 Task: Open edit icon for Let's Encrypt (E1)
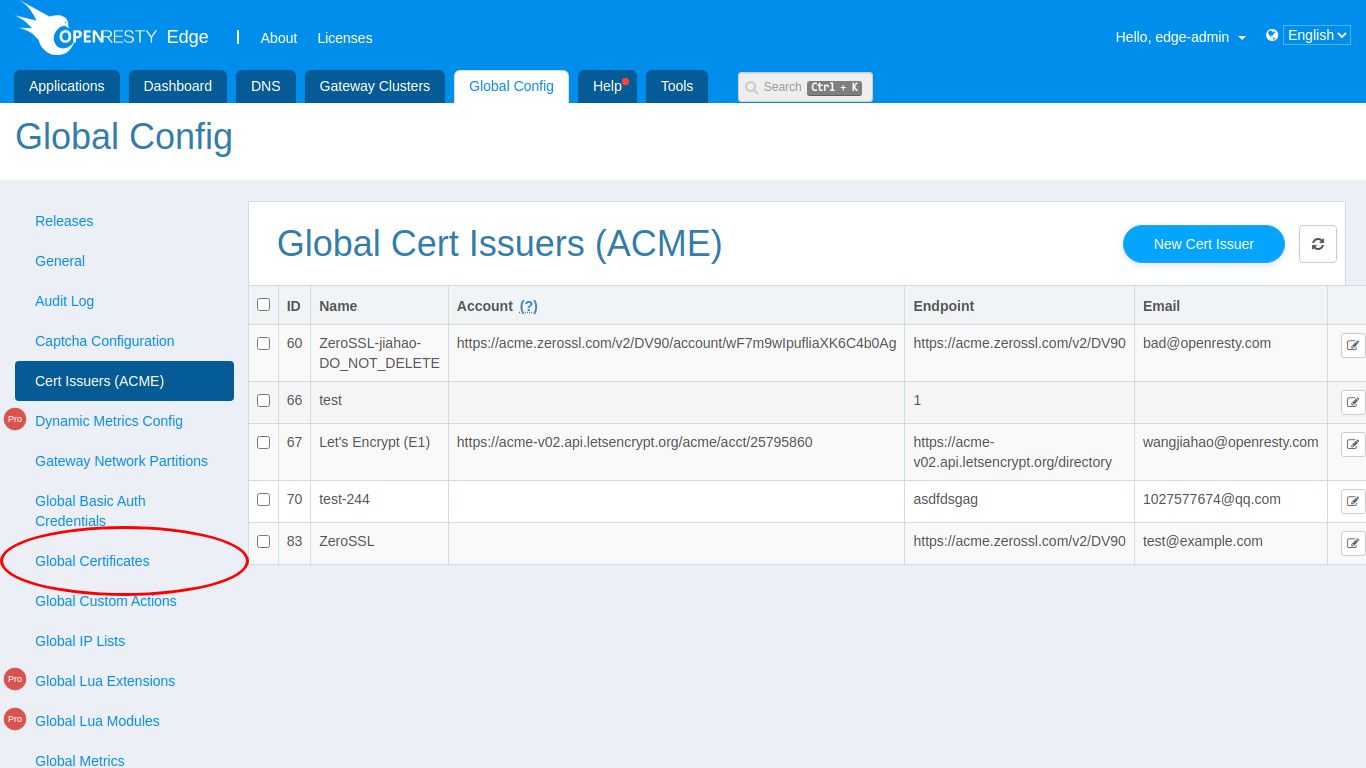coord(1352,444)
